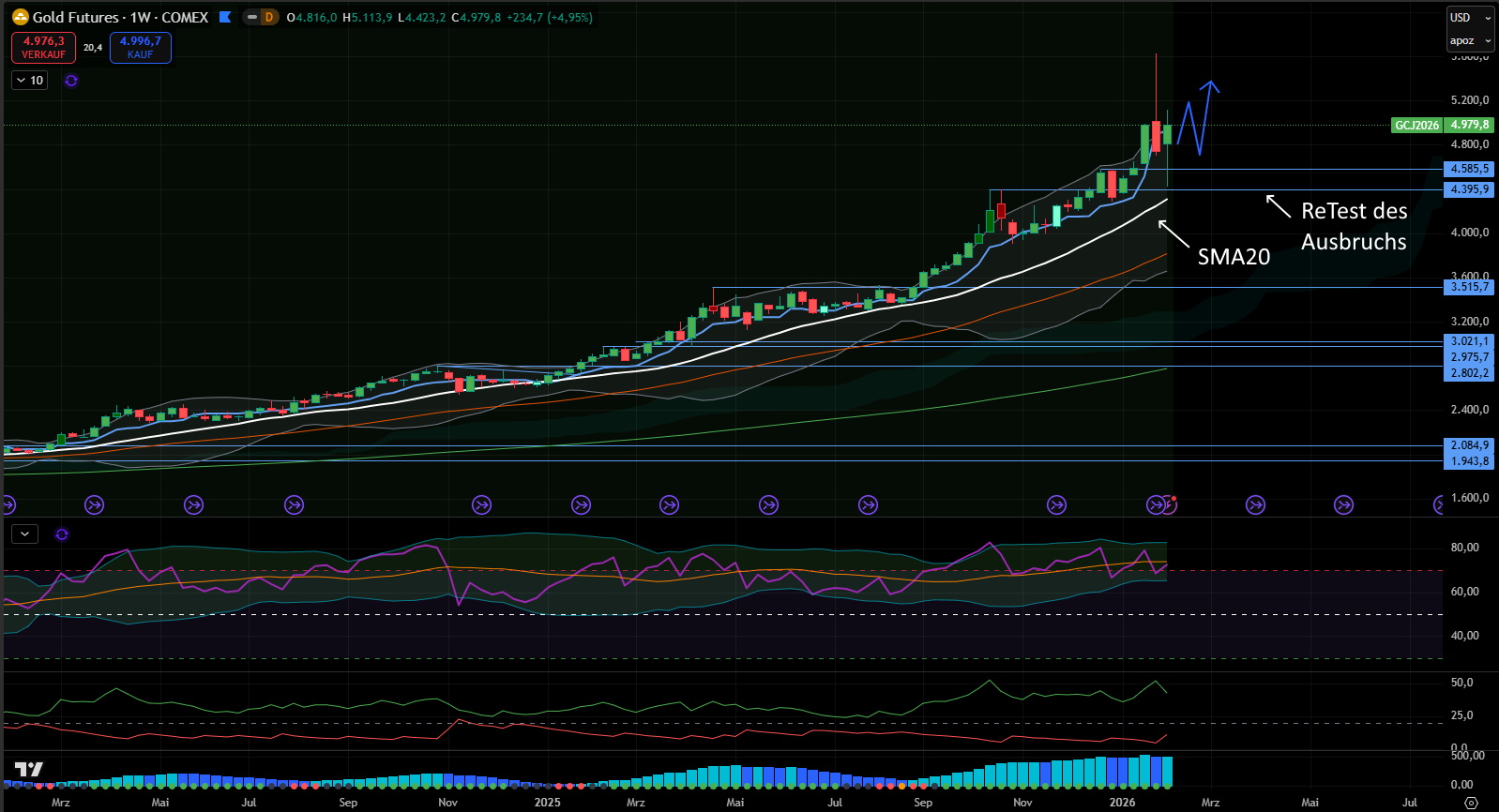Click 500,00 on the volume pane scale
This screenshot has width=1499, height=812.
pos(1467,756)
